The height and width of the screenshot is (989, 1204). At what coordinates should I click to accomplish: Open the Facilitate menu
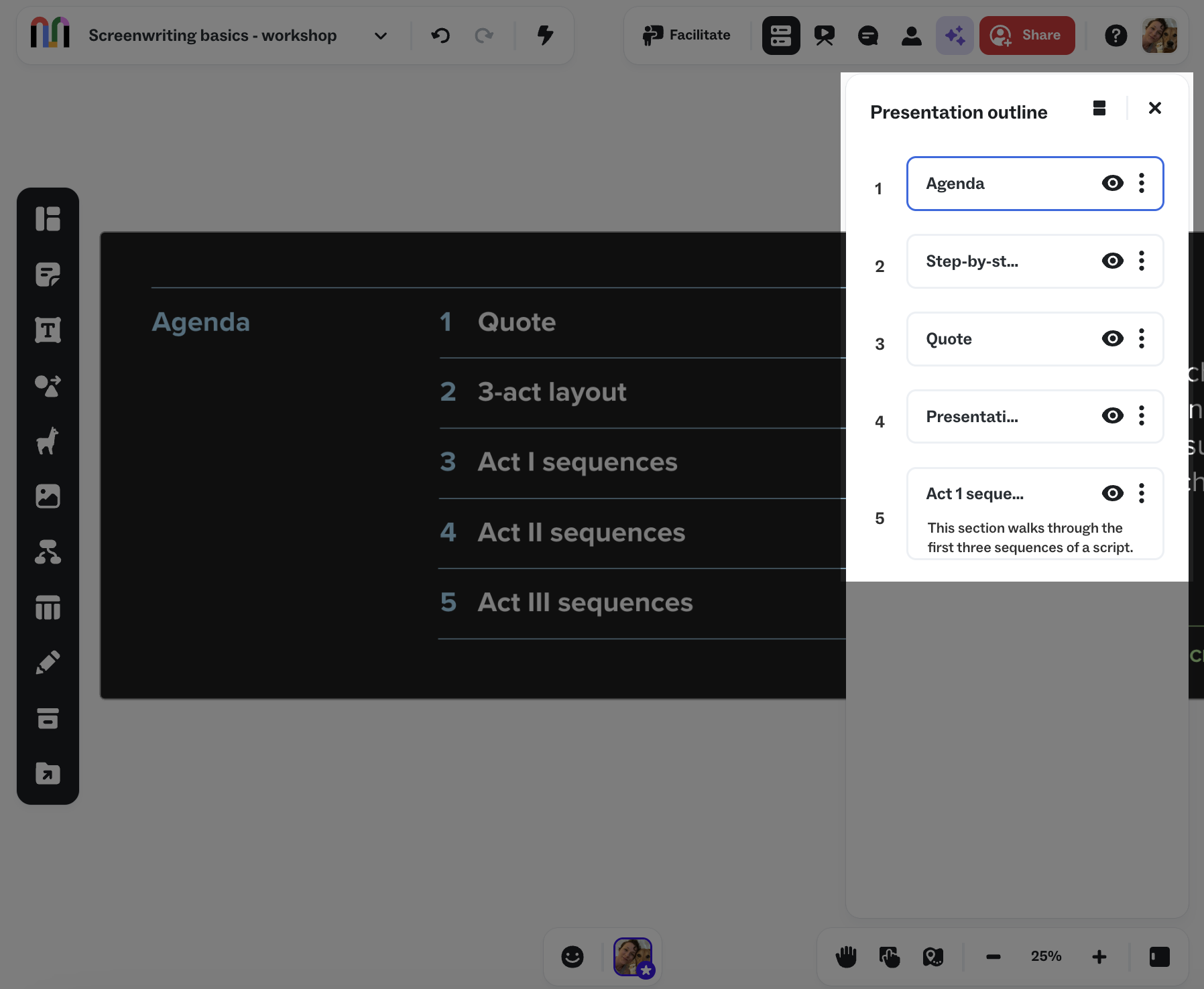coord(686,36)
